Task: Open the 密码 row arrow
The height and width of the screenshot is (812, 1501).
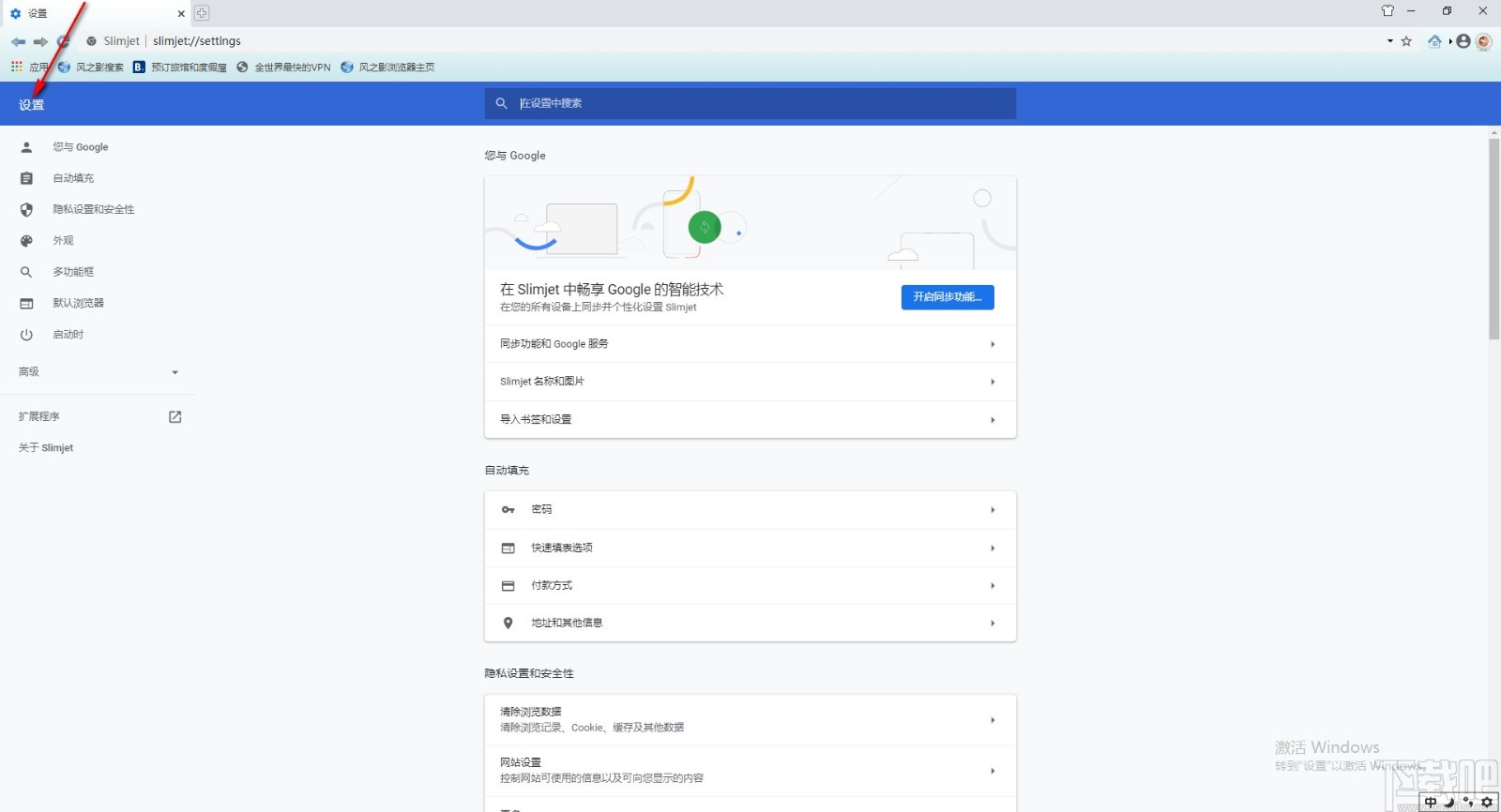Action: point(993,510)
